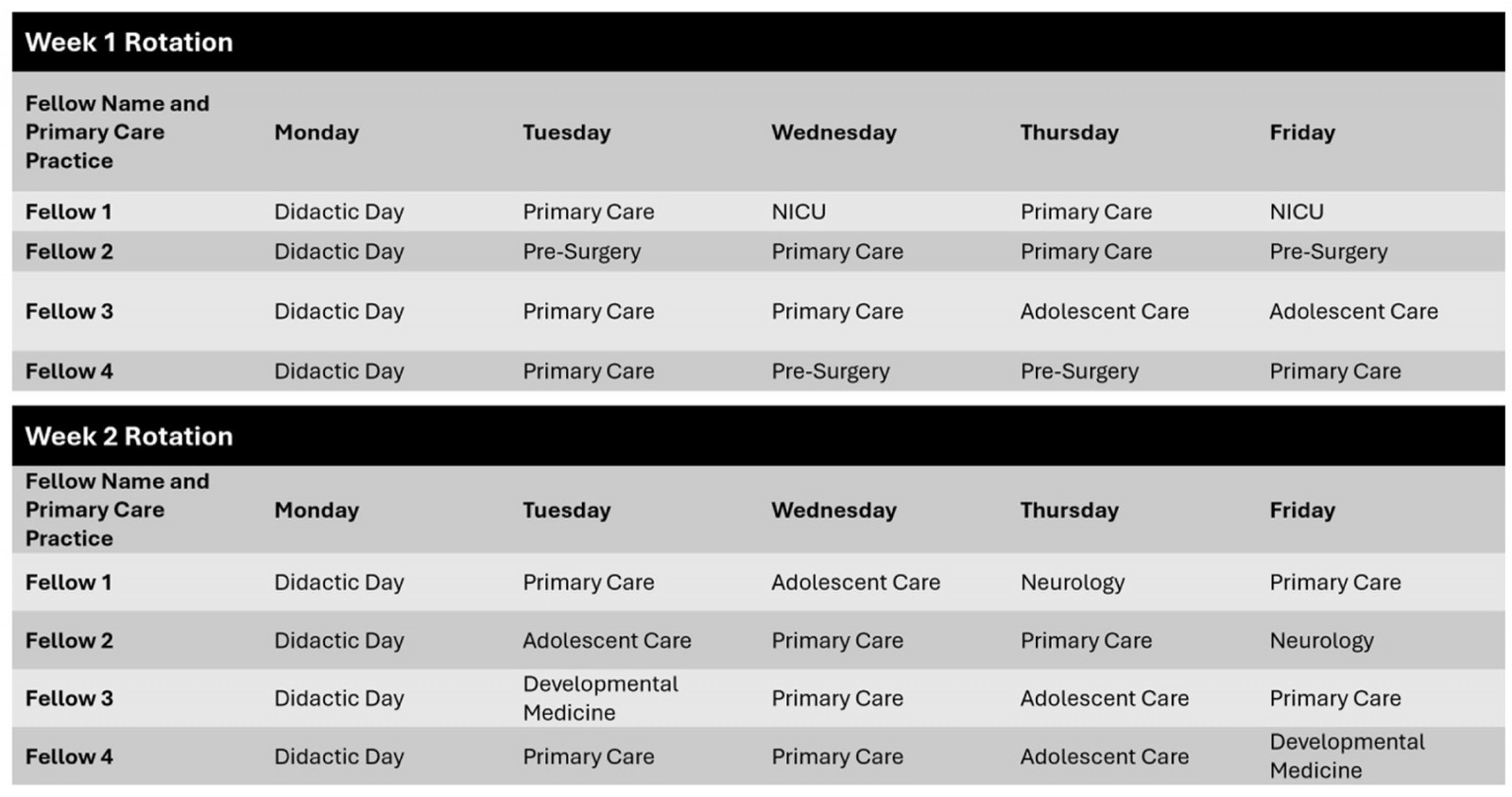Click Fellow 4's Wednesday Pre-Surgery cell, Week 1
This screenshot has width=1512, height=797.
coord(830,372)
